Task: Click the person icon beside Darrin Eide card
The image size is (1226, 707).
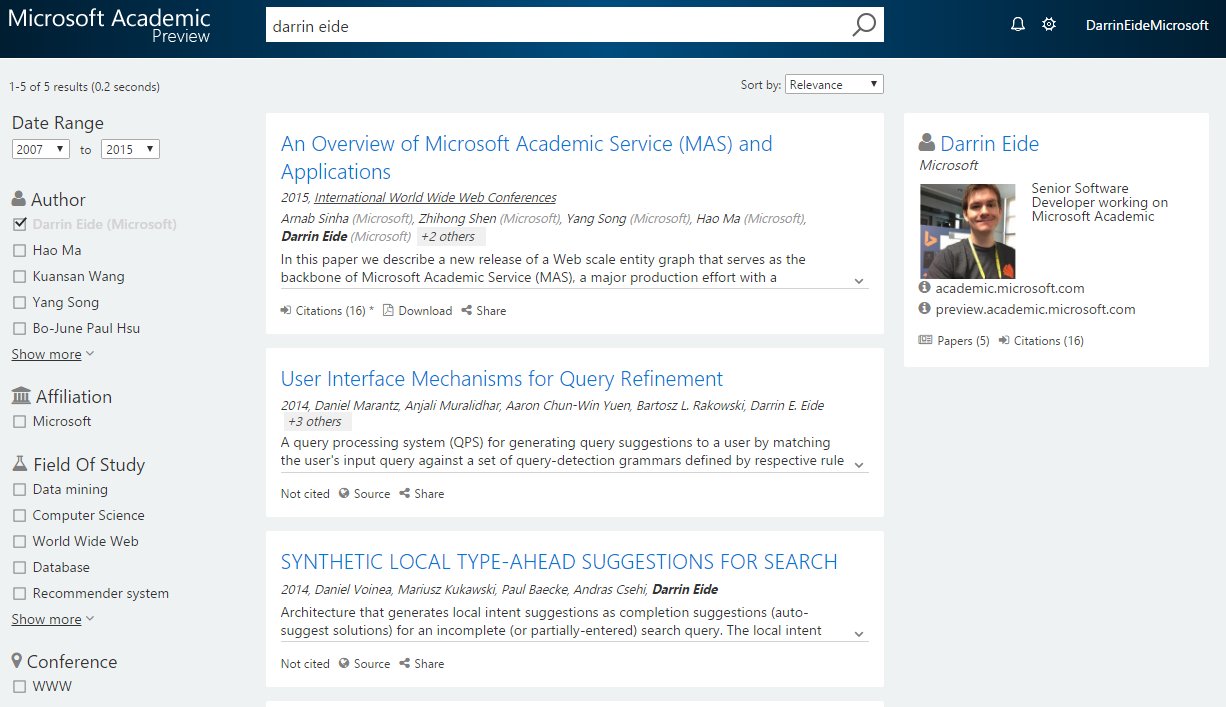Action: click(x=927, y=143)
